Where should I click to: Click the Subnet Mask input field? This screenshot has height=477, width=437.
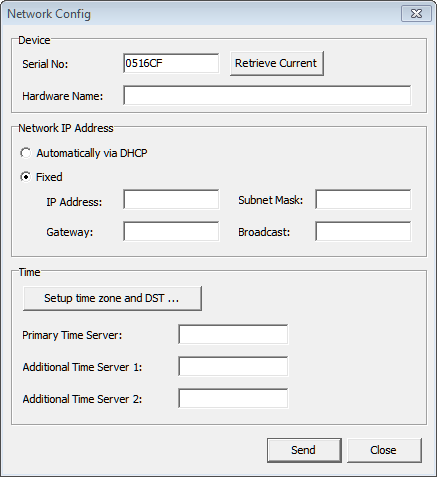pos(363,199)
